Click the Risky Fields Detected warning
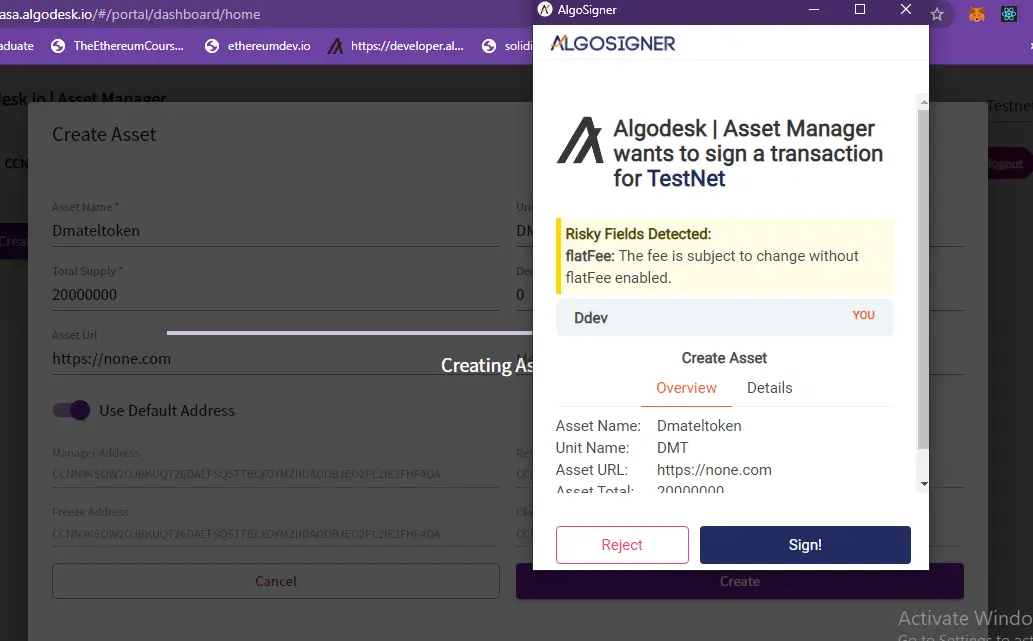The image size is (1033, 641). click(x=725, y=256)
